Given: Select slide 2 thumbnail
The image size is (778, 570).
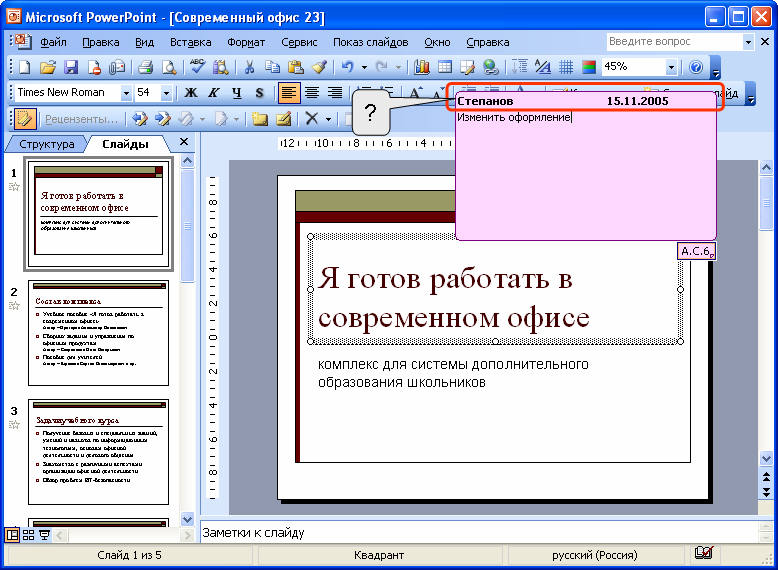Looking at the screenshot, I should tap(98, 333).
